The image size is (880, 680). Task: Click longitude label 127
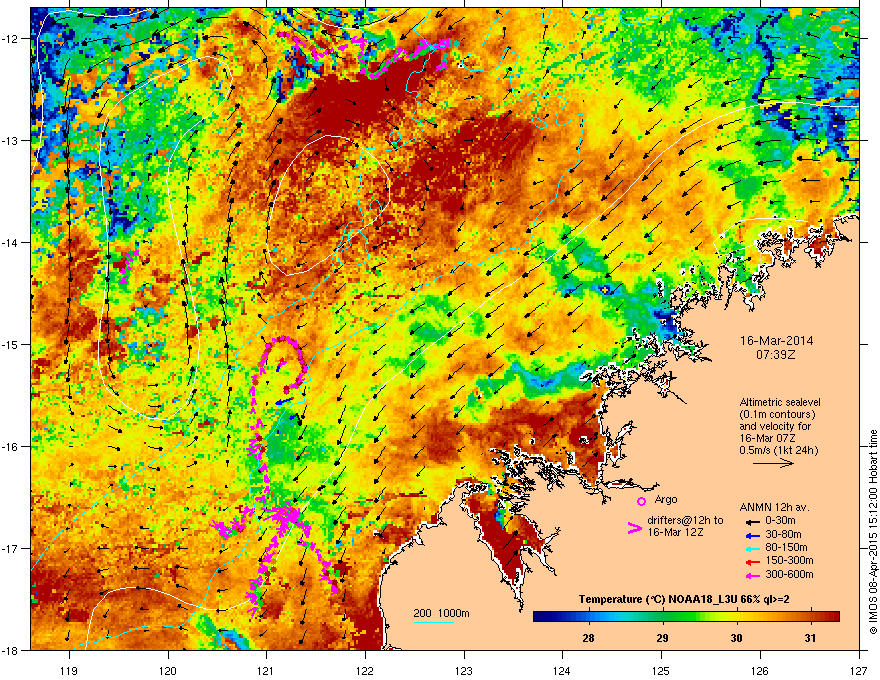(x=859, y=670)
